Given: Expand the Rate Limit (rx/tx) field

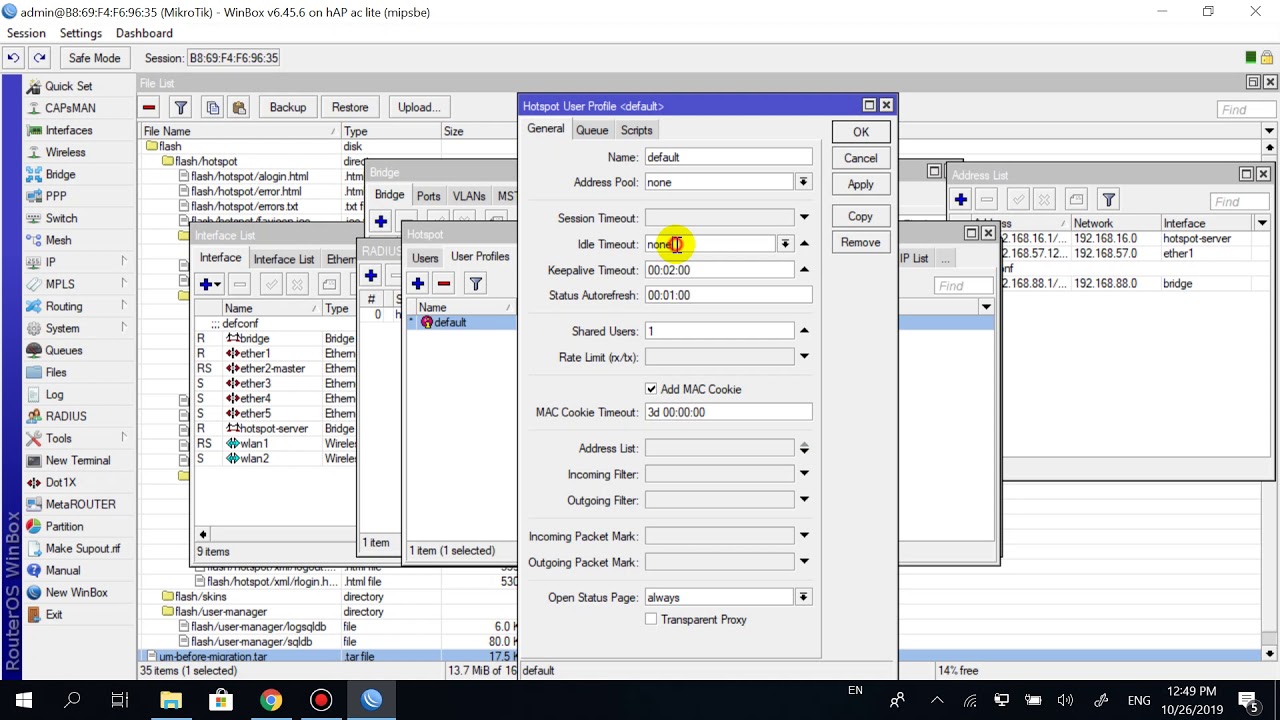Looking at the screenshot, I should click(804, 356).
